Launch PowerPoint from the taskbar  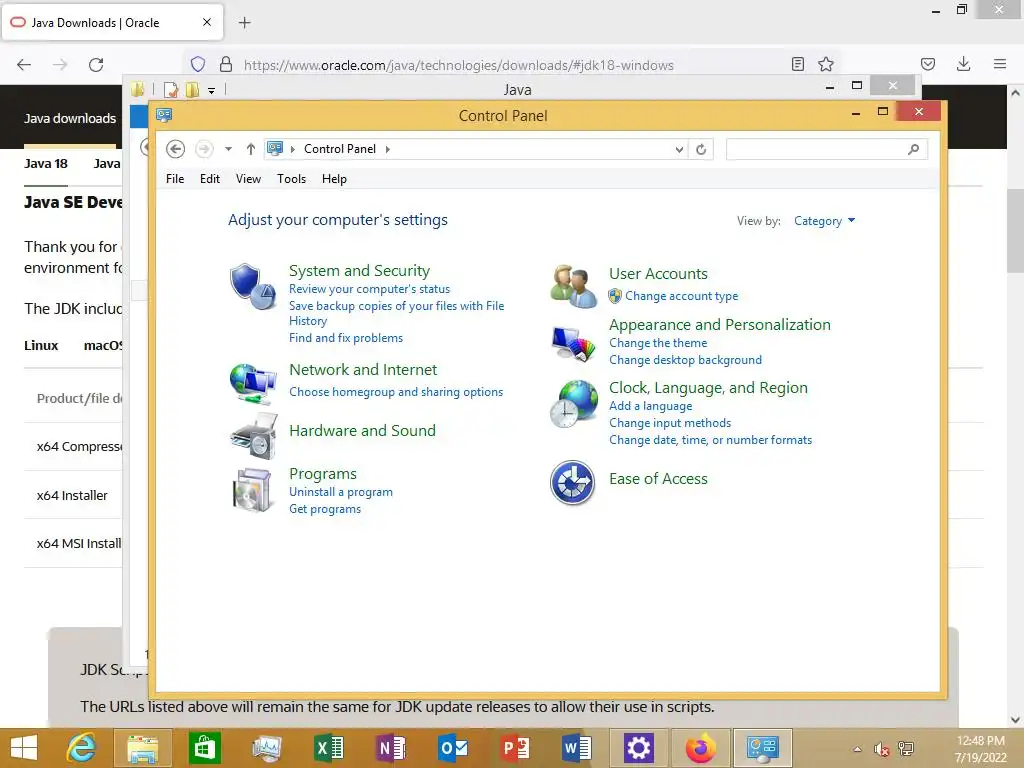click(x=515, y=748)
